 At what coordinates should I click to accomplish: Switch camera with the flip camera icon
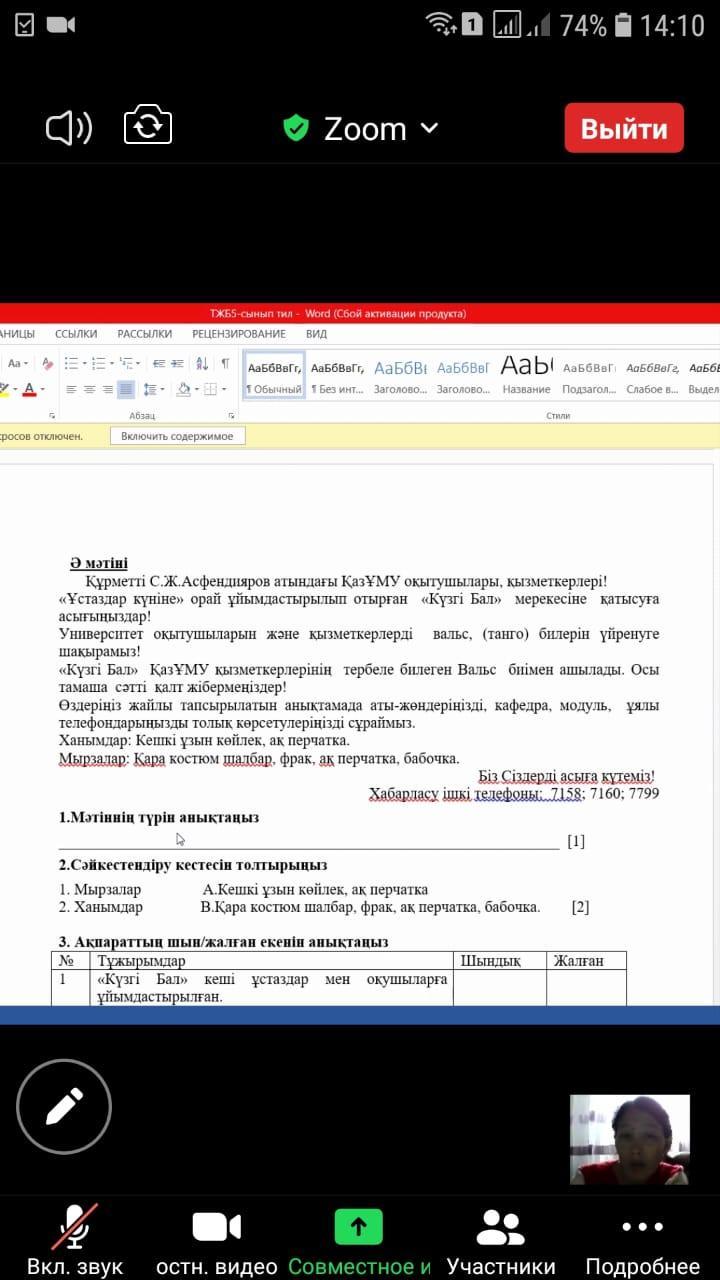coord(148,128)
